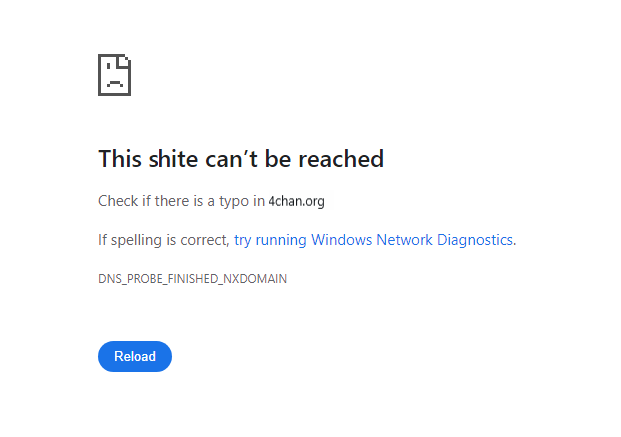This screenshot has width=621, height=437.
Task: Click the "If spelling is correct," text
Action: (164, 240)
